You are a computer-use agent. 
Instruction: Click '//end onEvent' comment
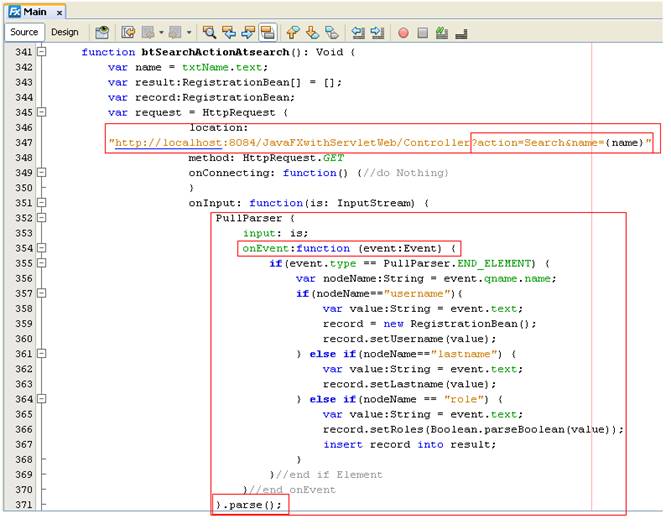(x=293, y=490)
